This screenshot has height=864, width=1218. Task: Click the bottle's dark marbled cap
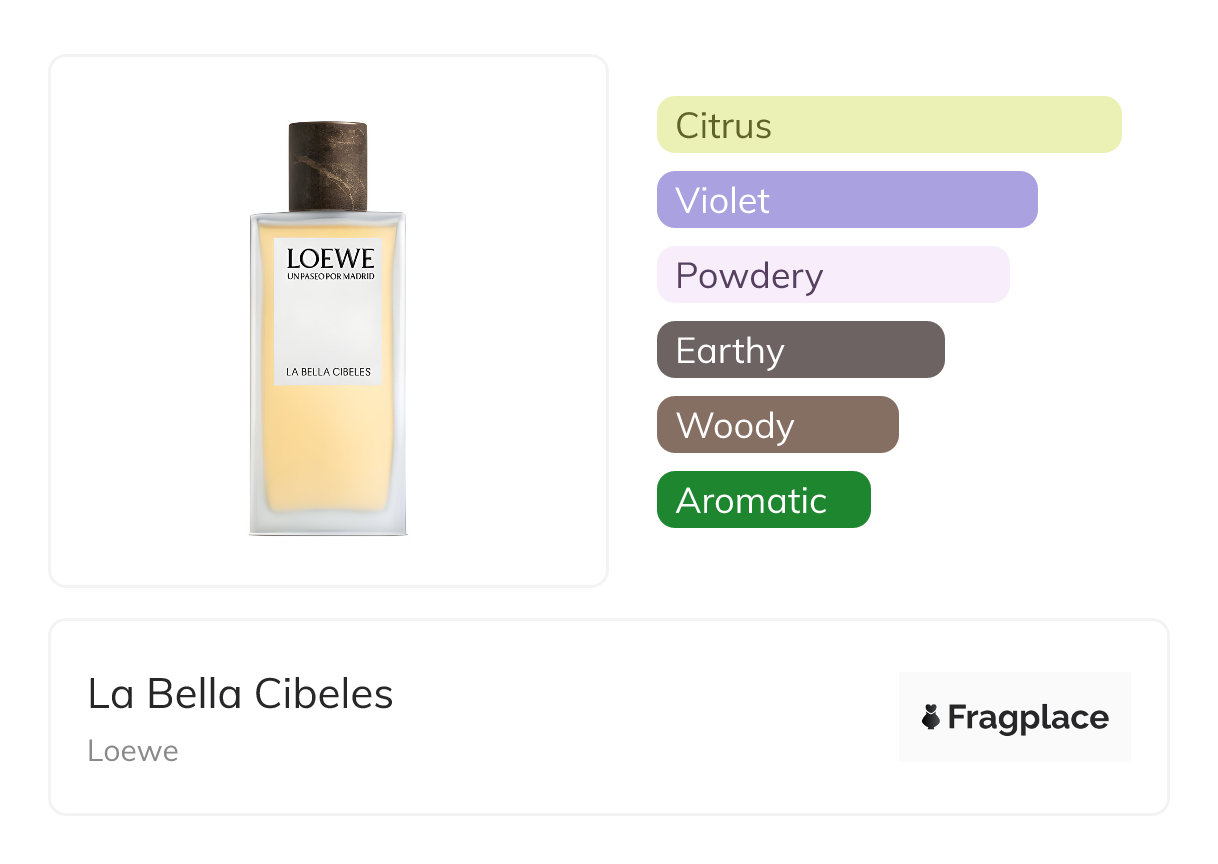[x=328, y=166]
